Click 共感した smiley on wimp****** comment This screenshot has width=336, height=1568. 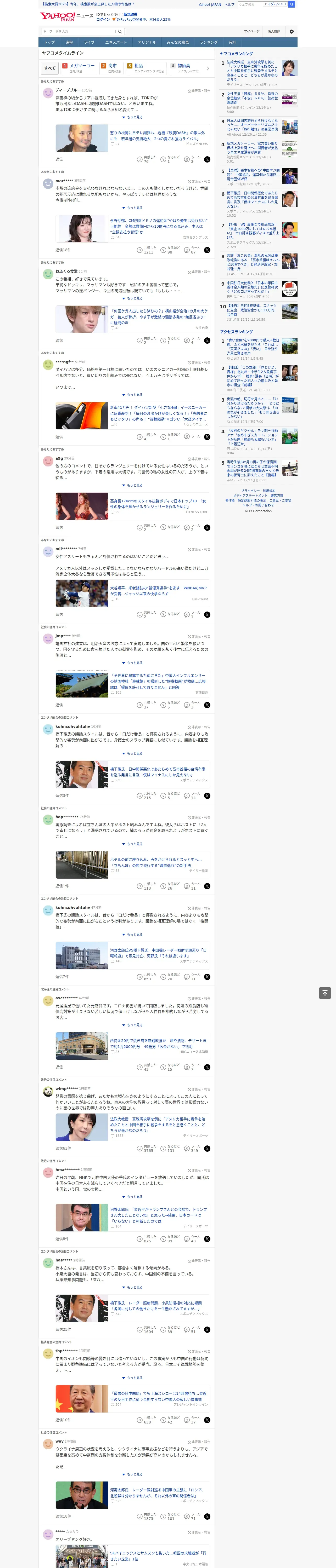140,1149
